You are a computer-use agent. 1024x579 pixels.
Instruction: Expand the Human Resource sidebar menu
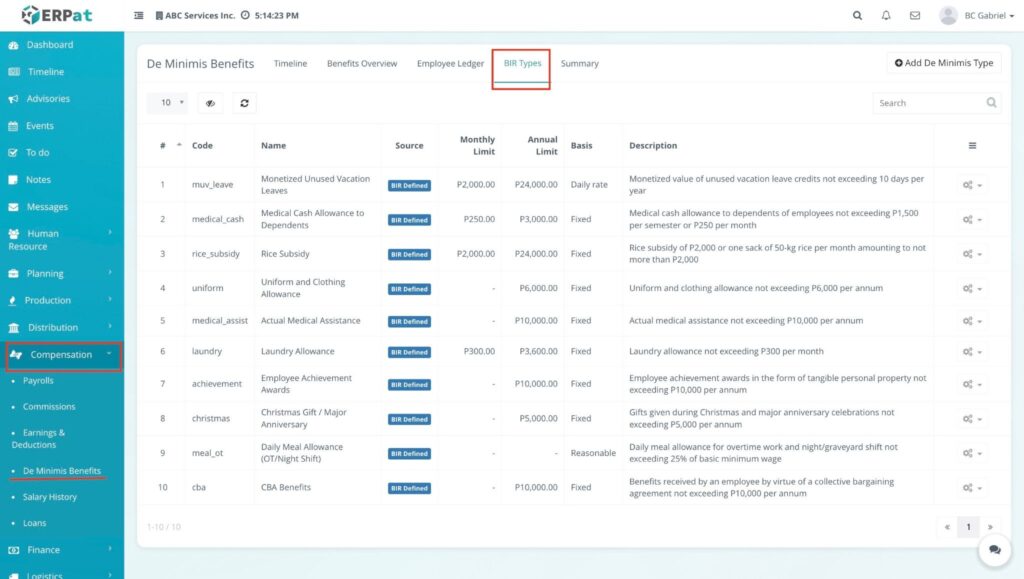(x=60, y=240)
